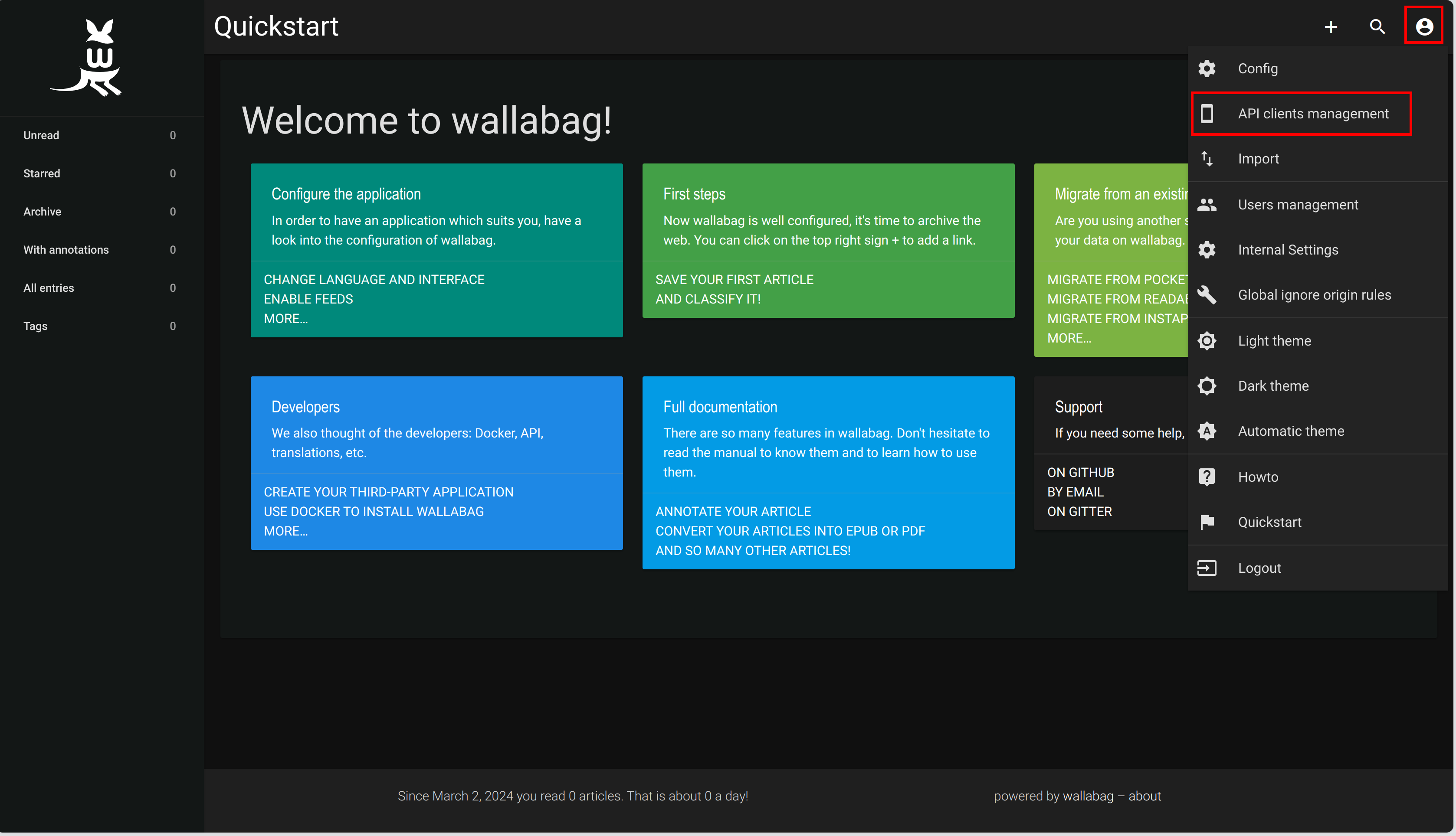Image resolution: width=1456 pixels, height=836 pixels.
Task: Click the Quickstart page title
Action: [276, 26]
